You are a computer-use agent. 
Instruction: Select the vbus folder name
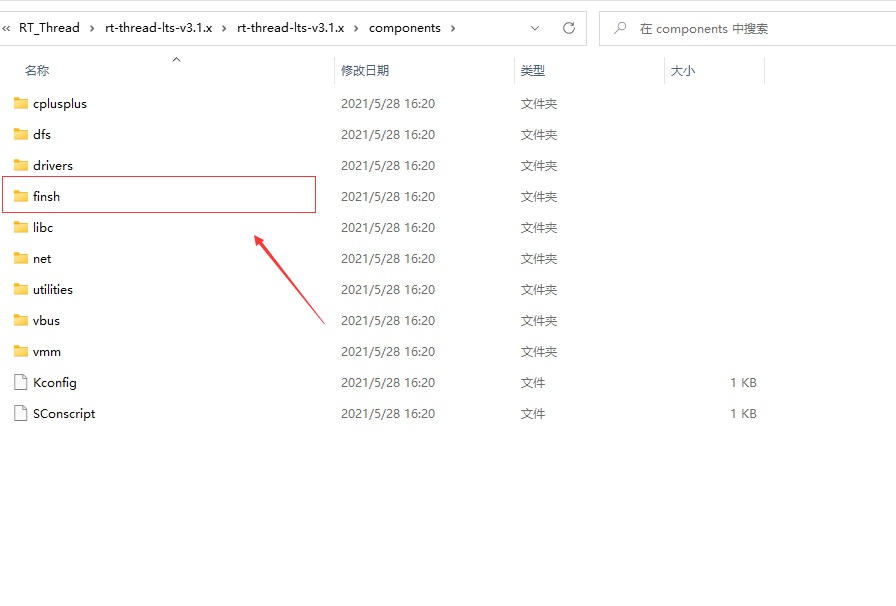(x=46, y=320)
